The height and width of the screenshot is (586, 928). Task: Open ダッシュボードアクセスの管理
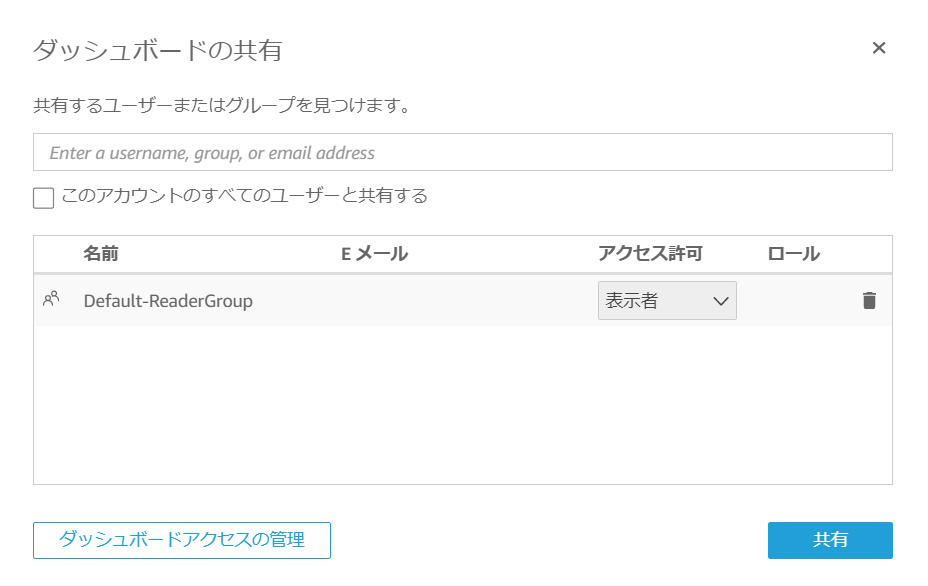[182, 540]
